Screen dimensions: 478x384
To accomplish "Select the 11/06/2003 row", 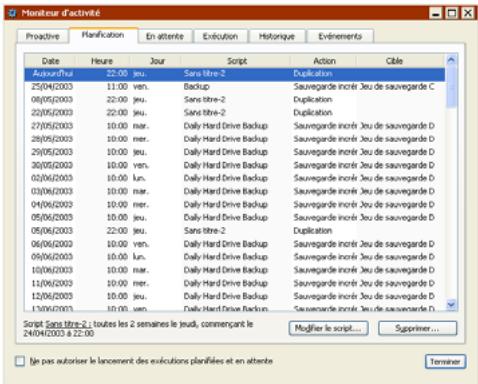I will pos(235,283).
